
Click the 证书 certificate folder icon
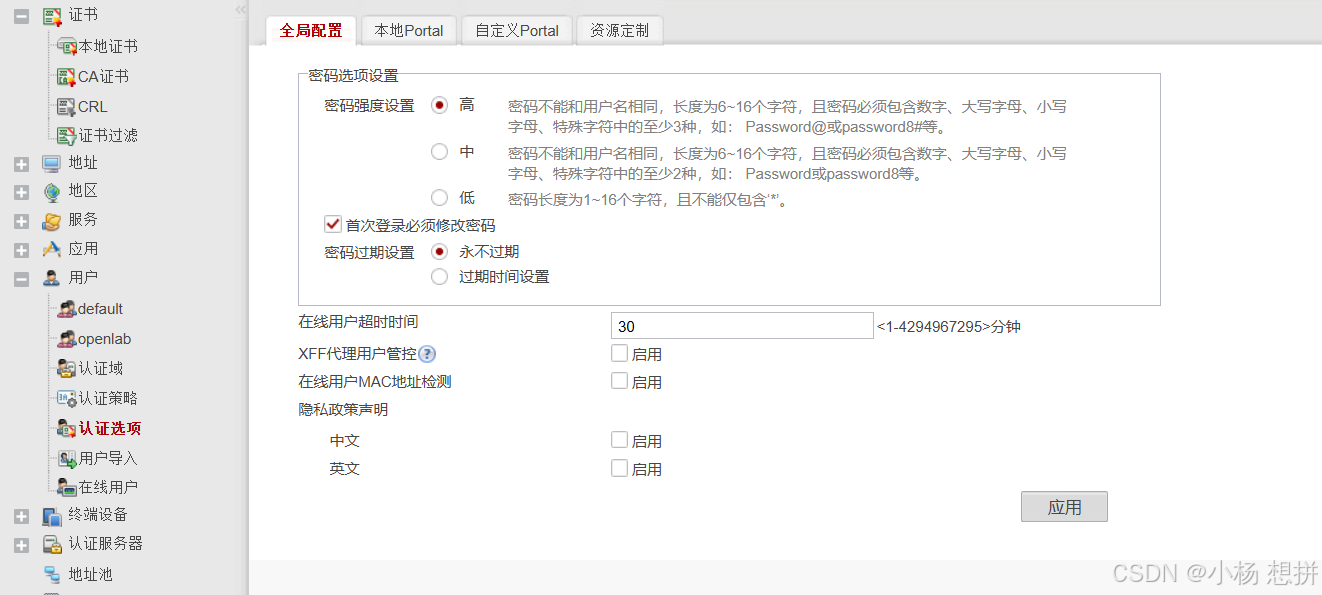click(52, 16)
